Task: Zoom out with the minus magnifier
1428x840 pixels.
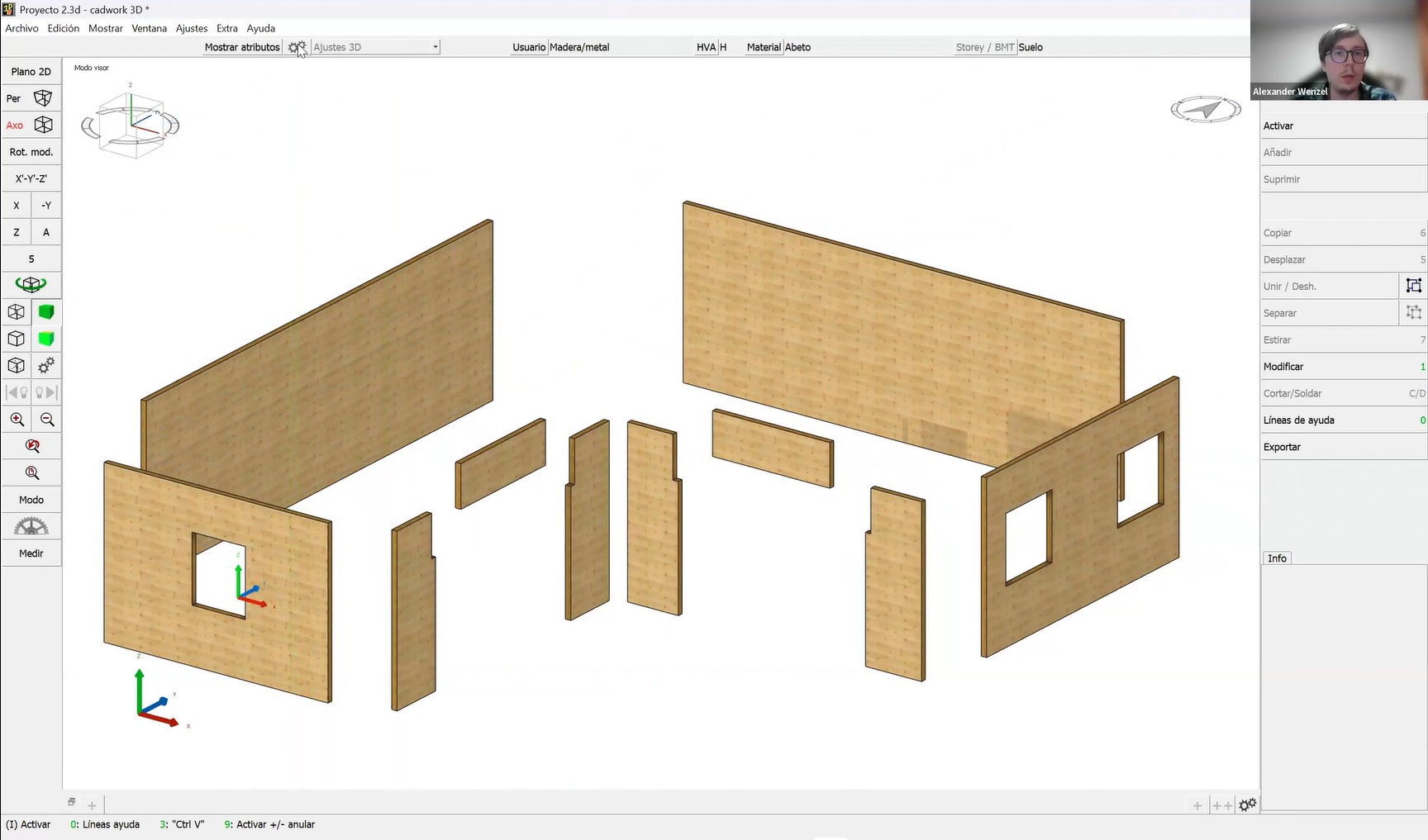Action: click(47, 420)
